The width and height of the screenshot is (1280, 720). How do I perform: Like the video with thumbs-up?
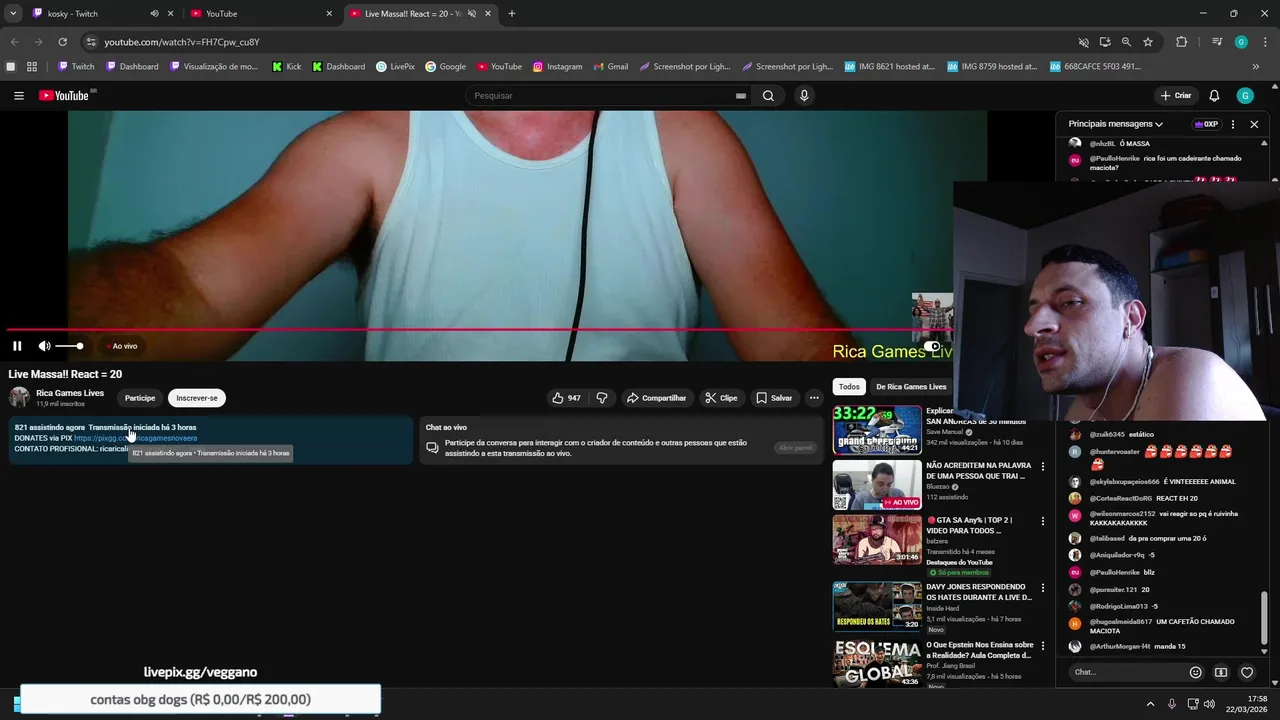(566, 398)
